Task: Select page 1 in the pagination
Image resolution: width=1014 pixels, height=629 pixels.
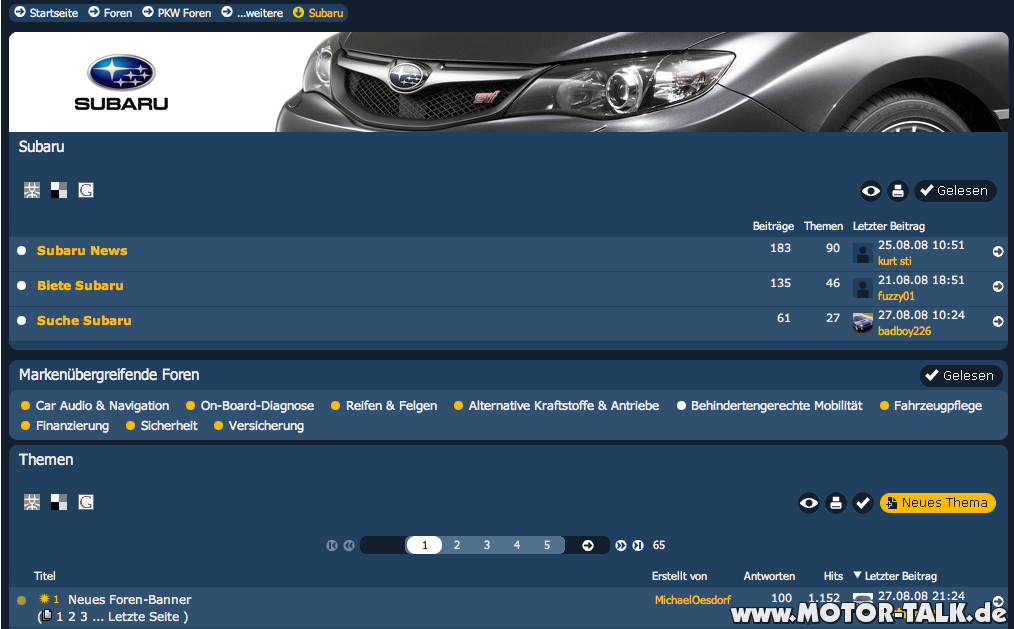Action: 424,546
